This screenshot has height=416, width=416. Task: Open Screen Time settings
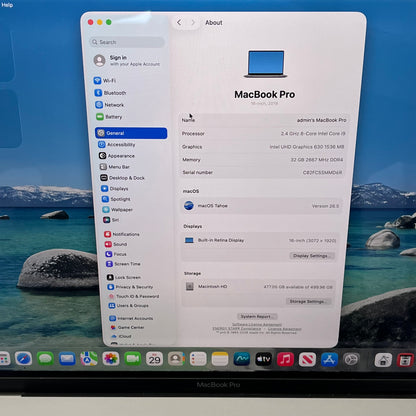pos(123,264)
